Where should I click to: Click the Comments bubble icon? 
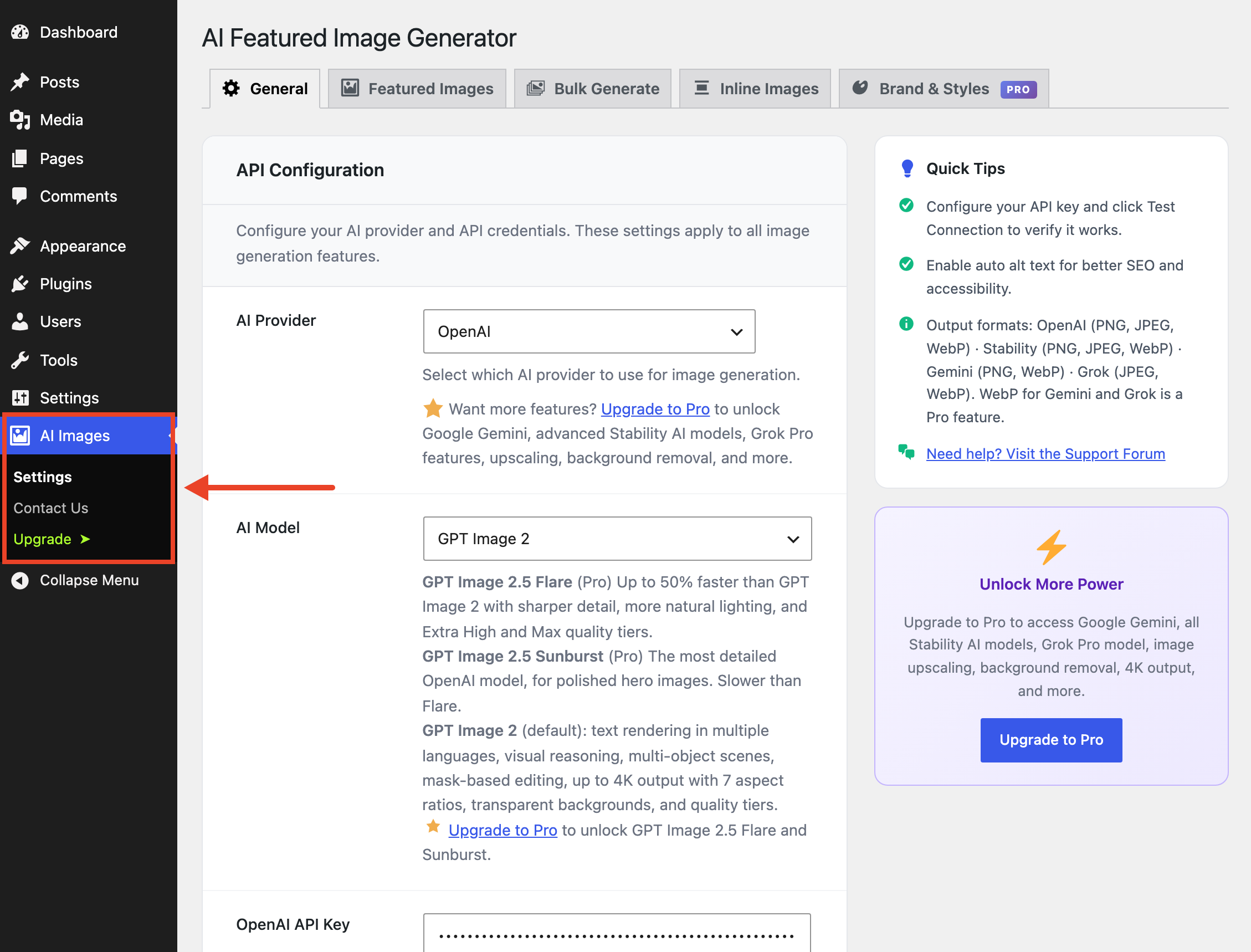(x=20, y=196)
